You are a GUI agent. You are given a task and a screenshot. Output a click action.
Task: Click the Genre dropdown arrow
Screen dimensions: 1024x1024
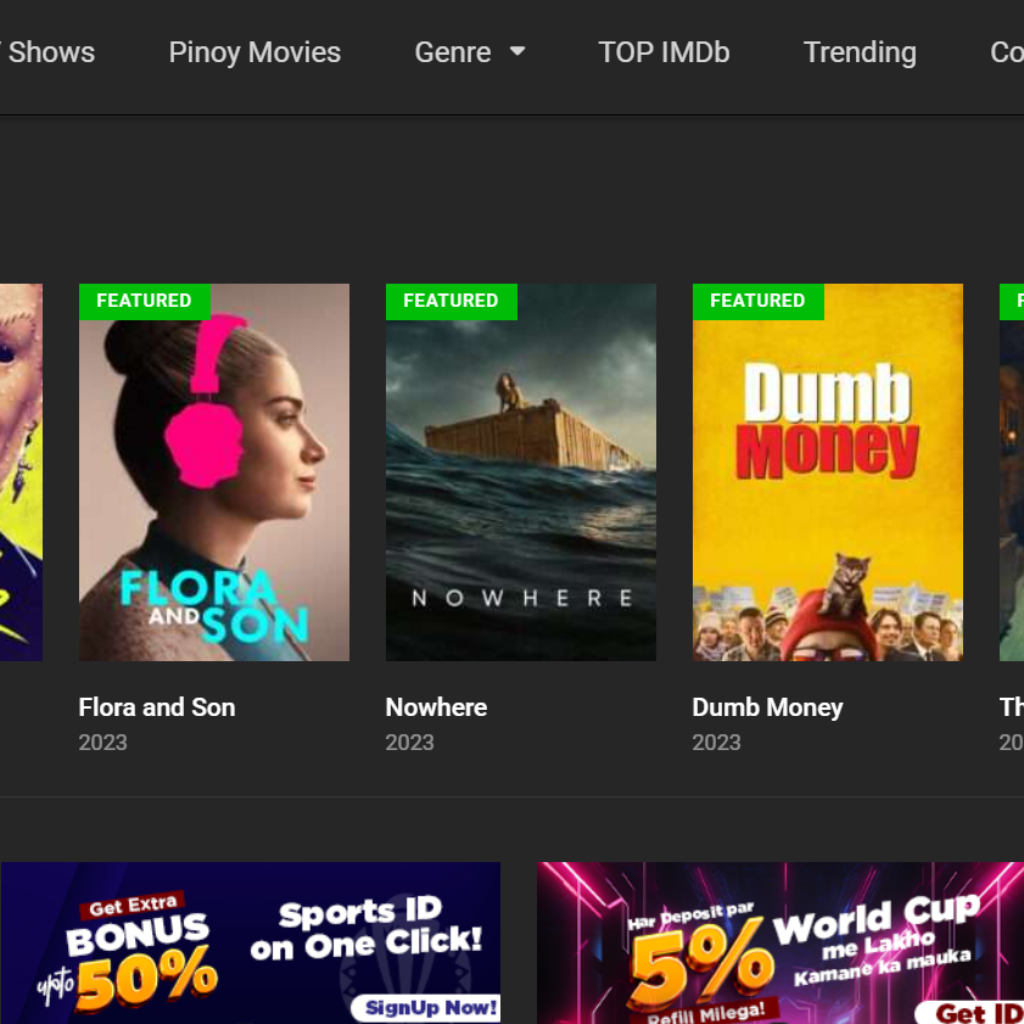(x=517, y=51)
